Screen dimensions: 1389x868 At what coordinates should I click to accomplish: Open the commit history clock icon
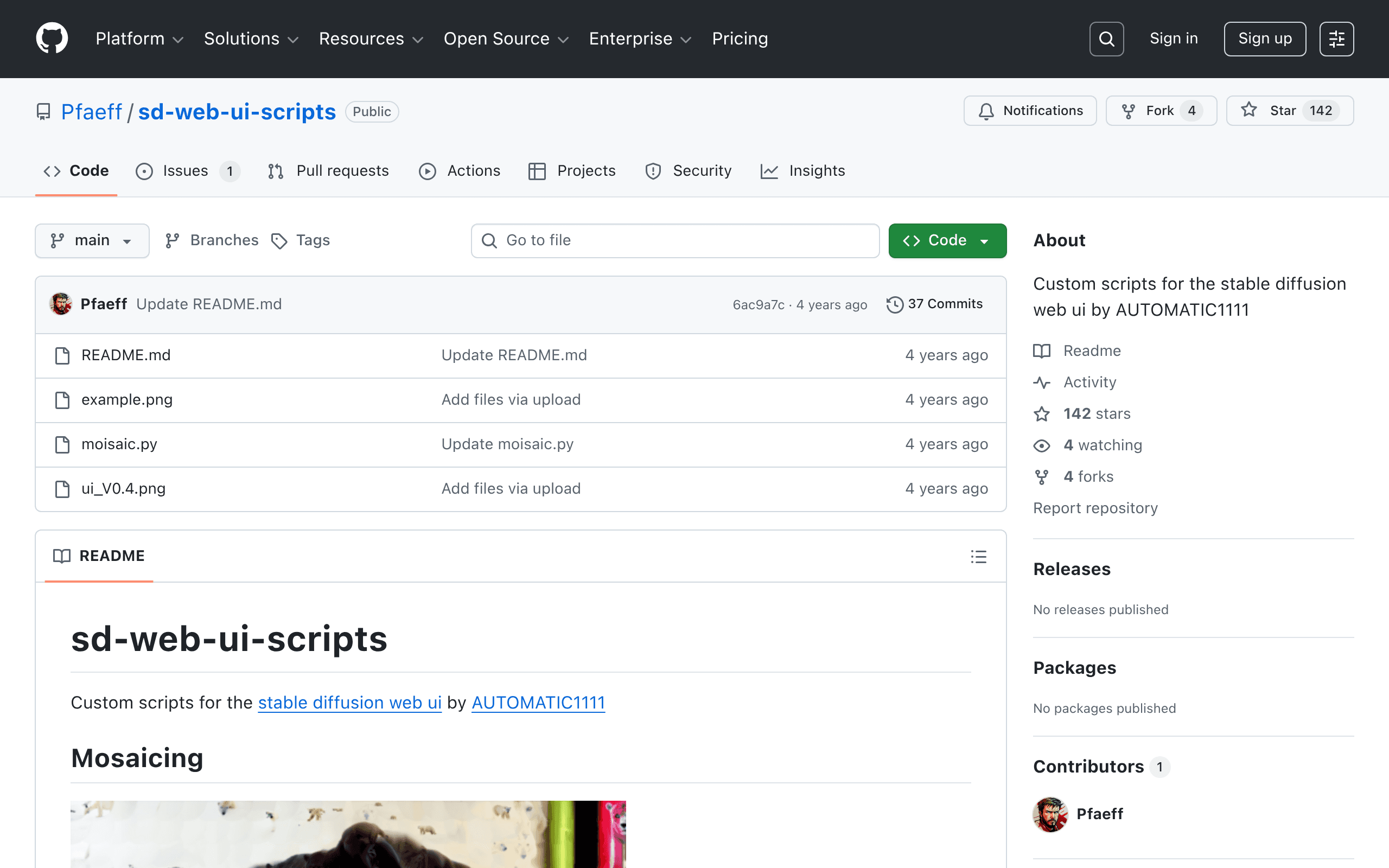[x=895, y=304]
